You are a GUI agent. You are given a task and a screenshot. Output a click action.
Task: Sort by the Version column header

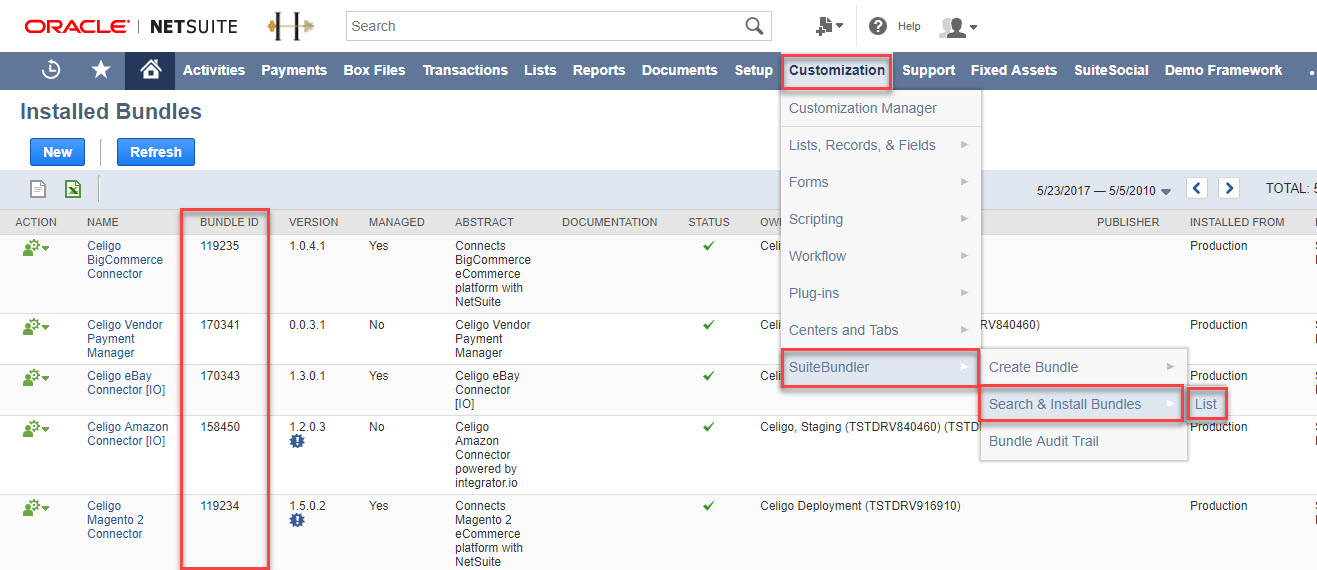point(314,222)
